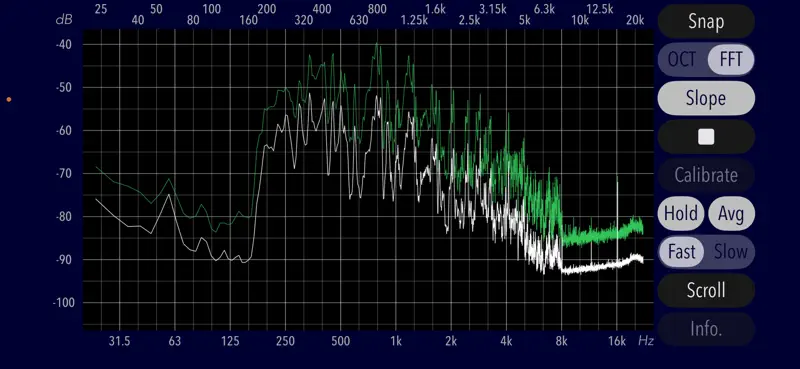Click the orange dot indicator at left
Screen dimensions: 800x369
click(x=9, y=100)
